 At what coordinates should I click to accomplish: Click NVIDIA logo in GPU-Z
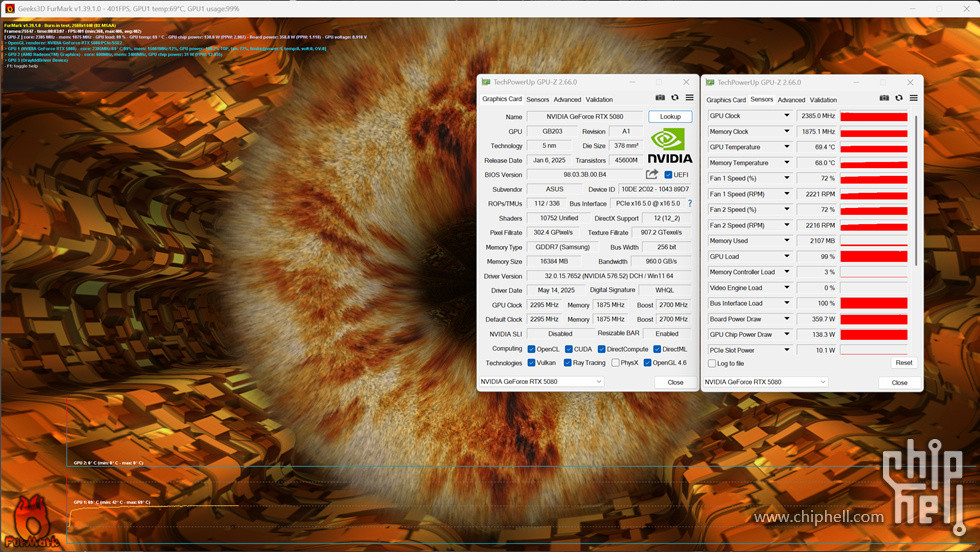tap(670, 146)
